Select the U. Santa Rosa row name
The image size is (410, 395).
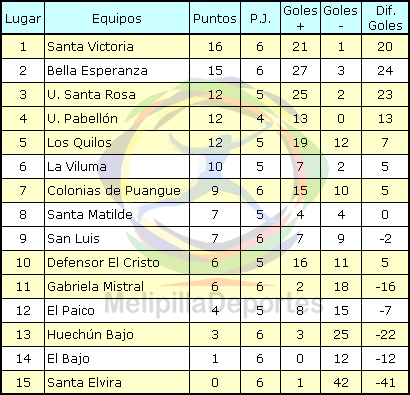[x=91, y=95]
